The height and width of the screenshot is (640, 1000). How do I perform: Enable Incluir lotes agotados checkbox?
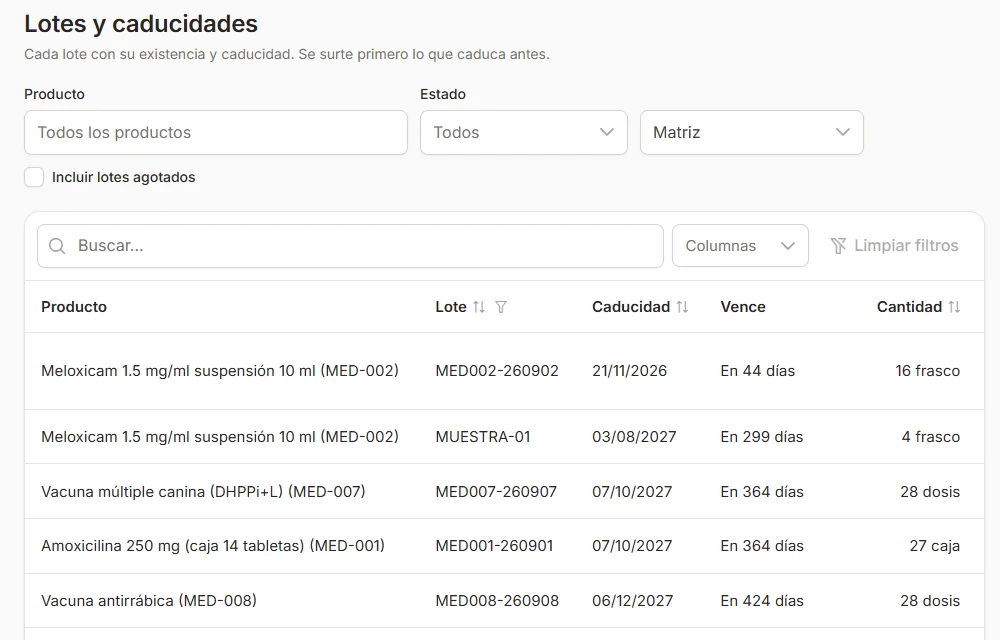(x=34, y=177)
